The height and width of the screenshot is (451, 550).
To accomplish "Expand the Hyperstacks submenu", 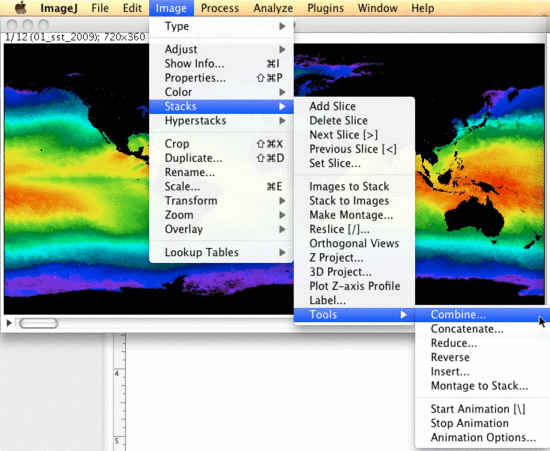I will click(221, 121).
